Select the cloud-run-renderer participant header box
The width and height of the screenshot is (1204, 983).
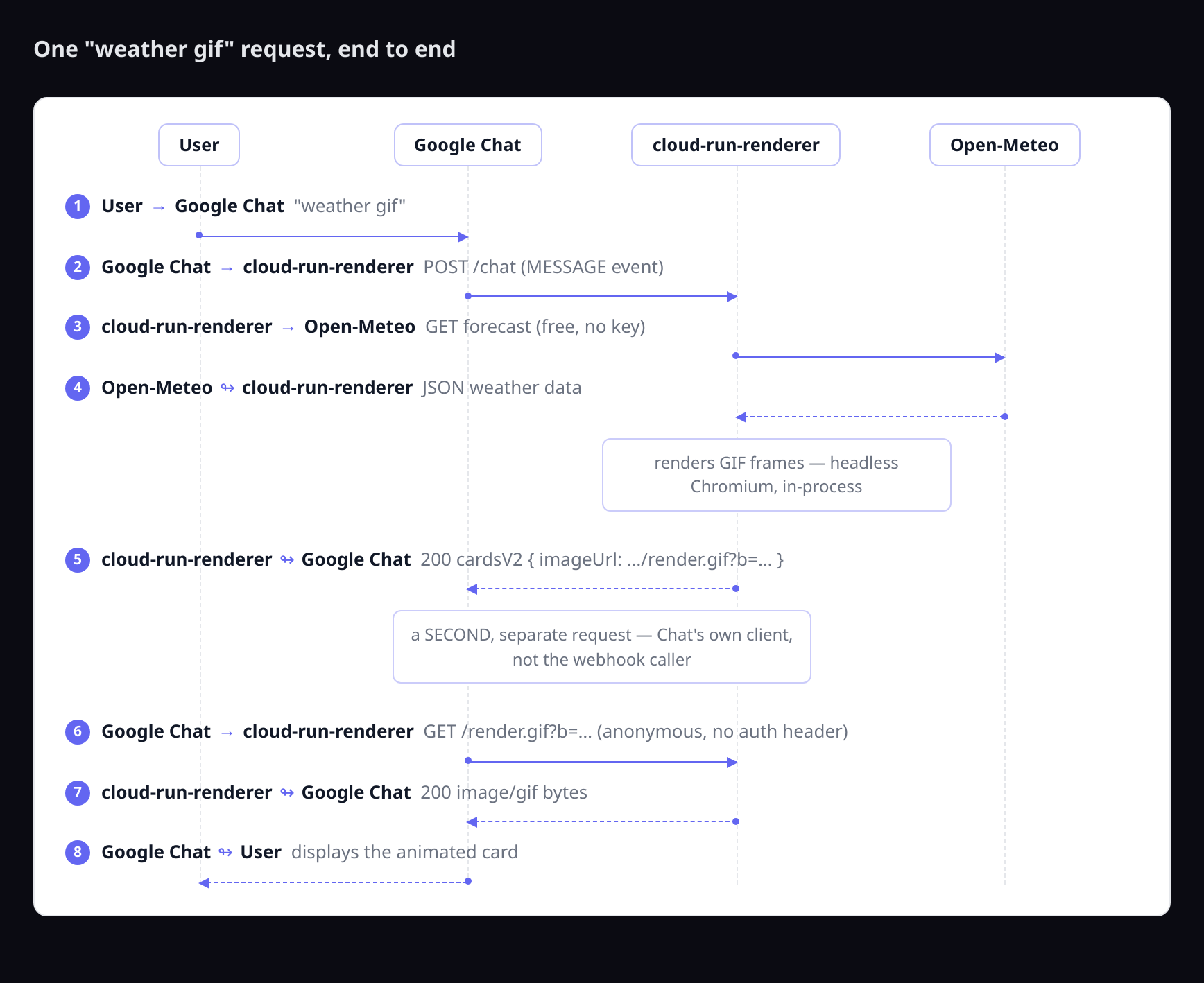click(x=736, y=145)
